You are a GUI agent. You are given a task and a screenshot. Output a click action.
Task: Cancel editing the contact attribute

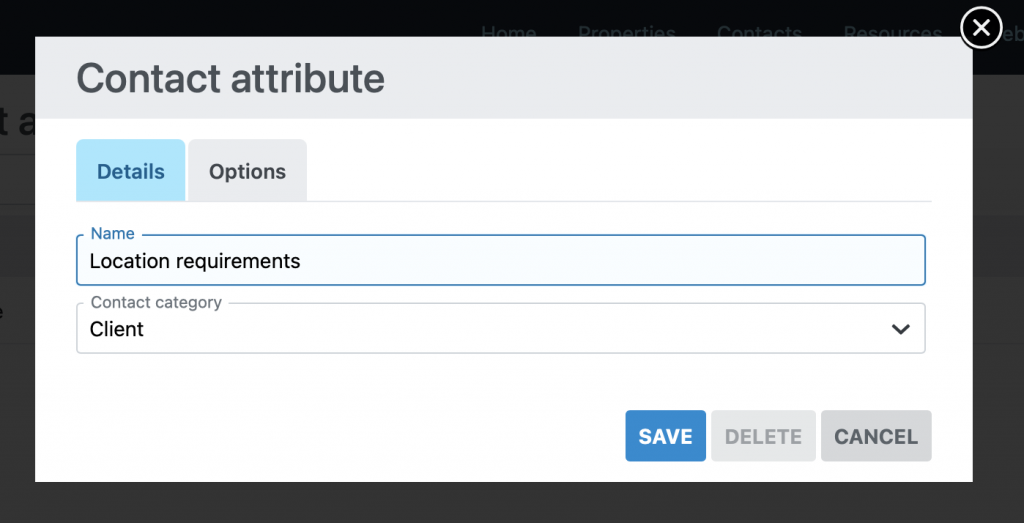point(876,436)
